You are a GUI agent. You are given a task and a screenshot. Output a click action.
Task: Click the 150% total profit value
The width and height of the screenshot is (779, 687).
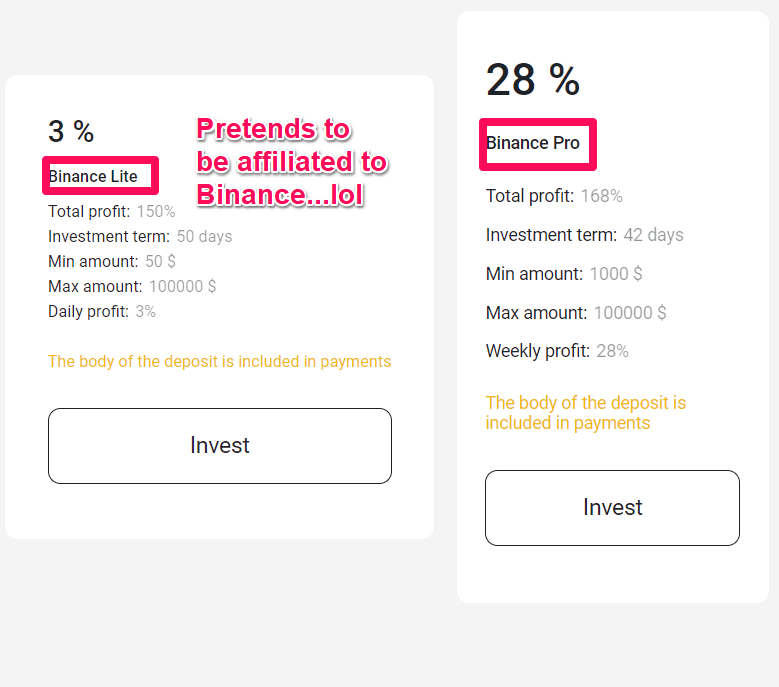tap(156, 211)
